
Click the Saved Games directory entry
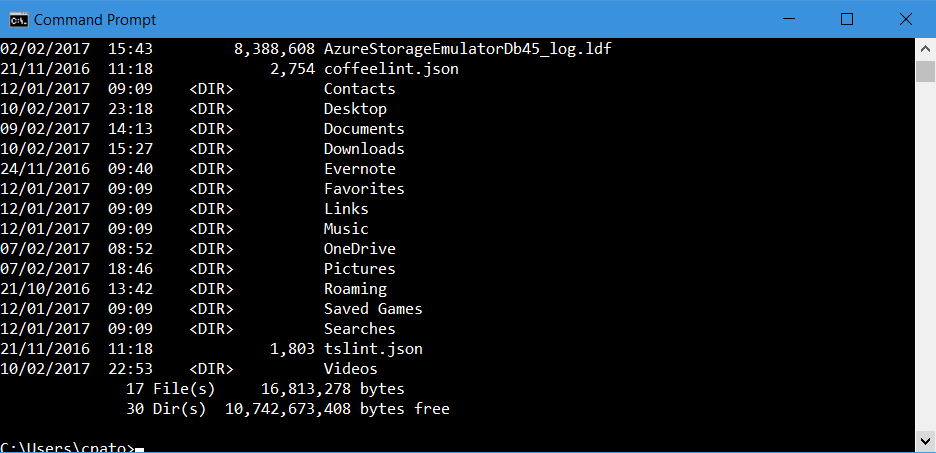click(373, 309)
